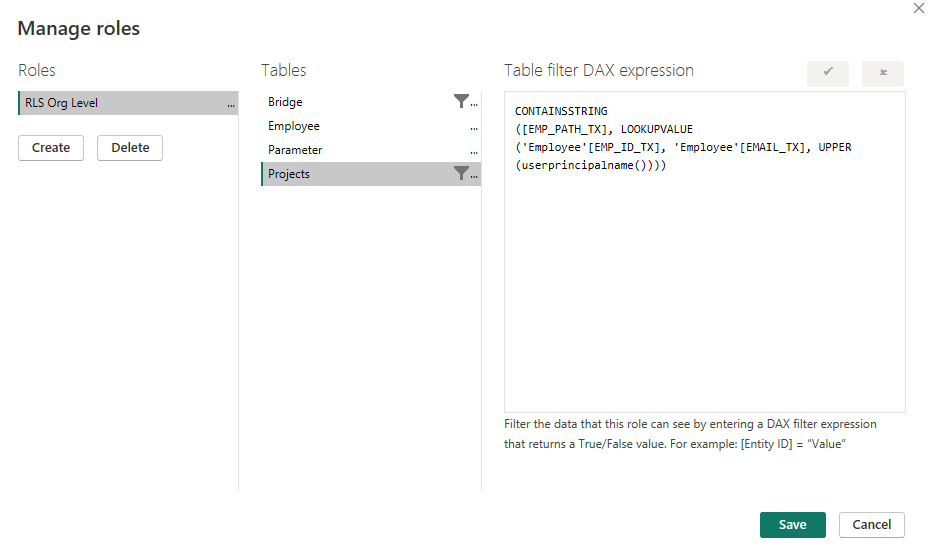Open ellipsis menu for Parameter table
Image resolution: width=930 pixels, height=548 pixels.
474,152
